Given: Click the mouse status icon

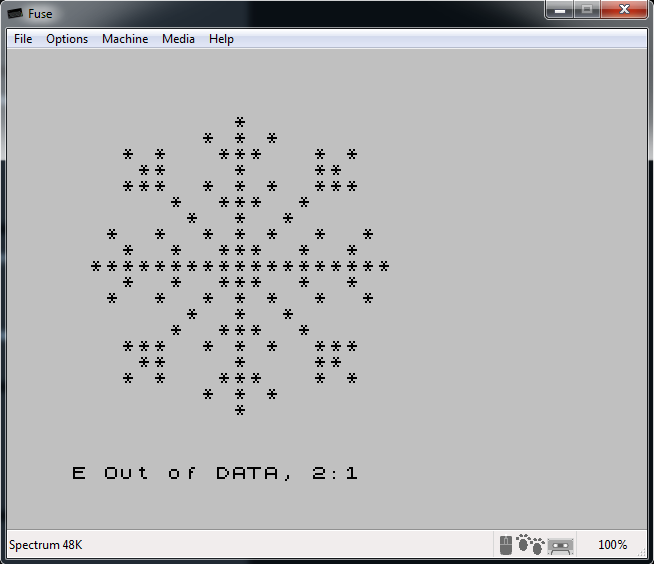Looking at the screenshot, I should point(507,545).
